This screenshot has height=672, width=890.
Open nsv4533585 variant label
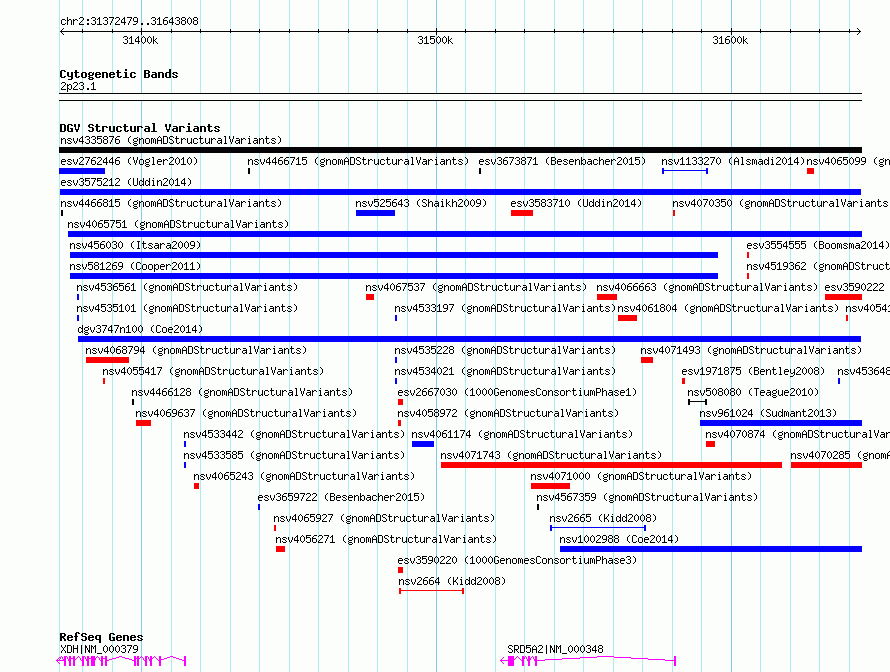coord(294,455)
